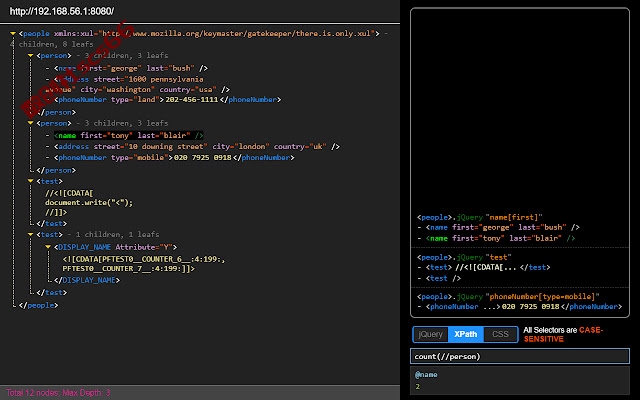640x400 pixels.
Task: Collapse the root people node triangle
Action: coord(13,33)
